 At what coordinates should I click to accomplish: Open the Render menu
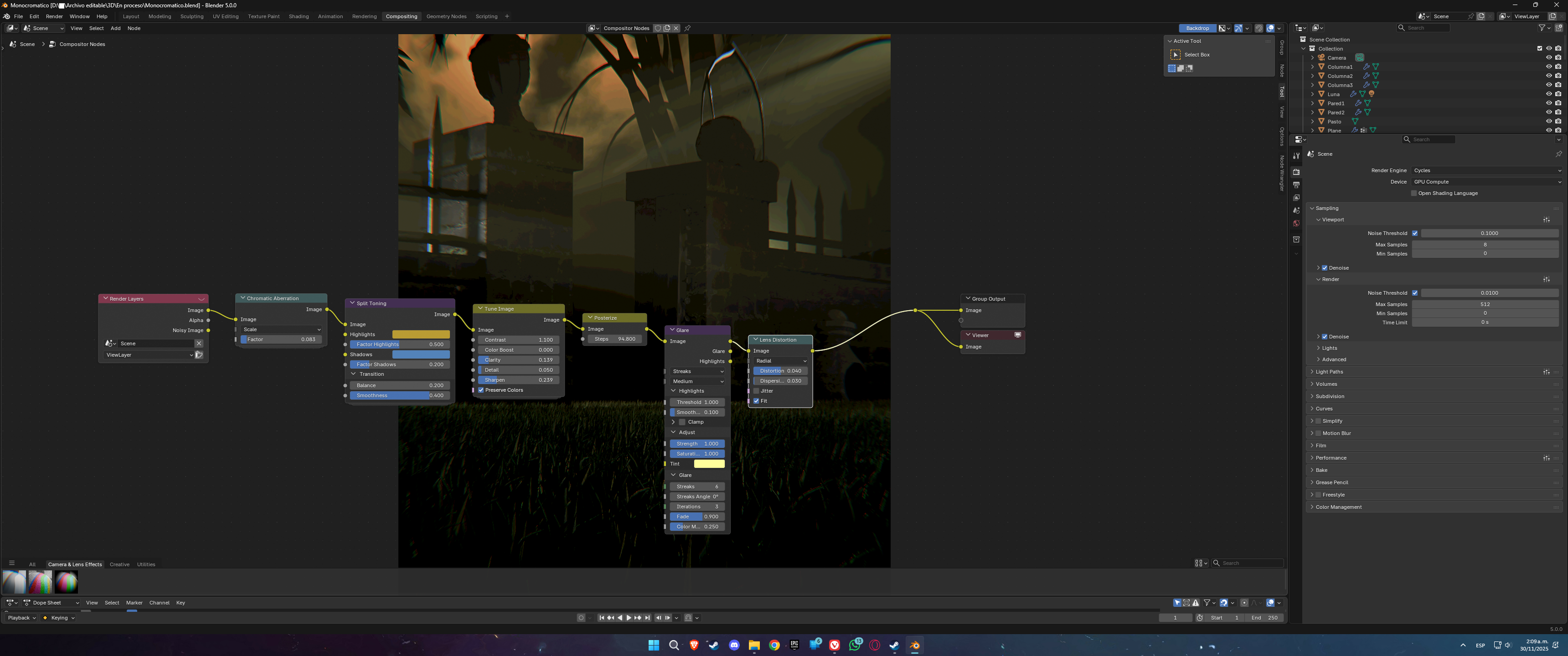tap(54, 16)
